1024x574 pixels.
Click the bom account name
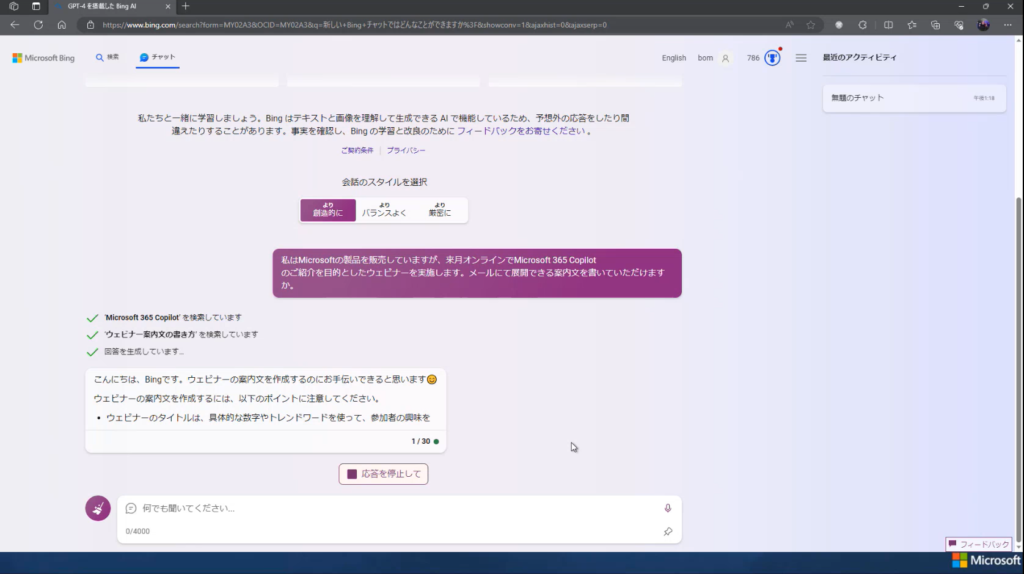pos(705,58)
